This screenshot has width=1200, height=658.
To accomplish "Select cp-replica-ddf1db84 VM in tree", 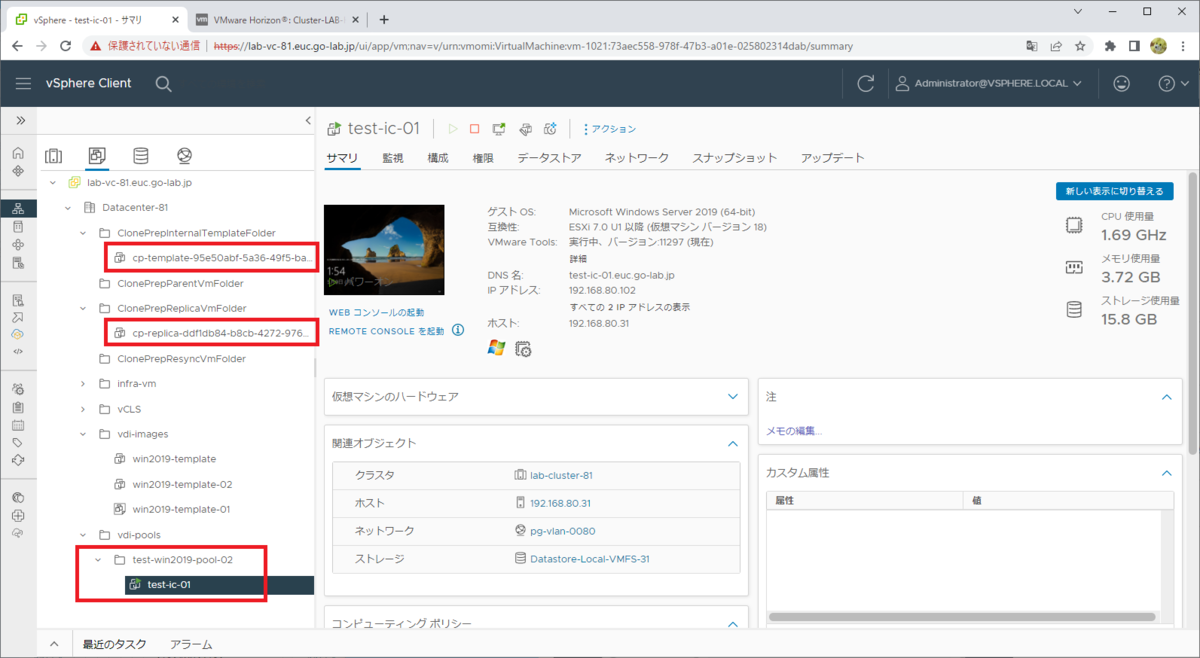I will (222, 333).
